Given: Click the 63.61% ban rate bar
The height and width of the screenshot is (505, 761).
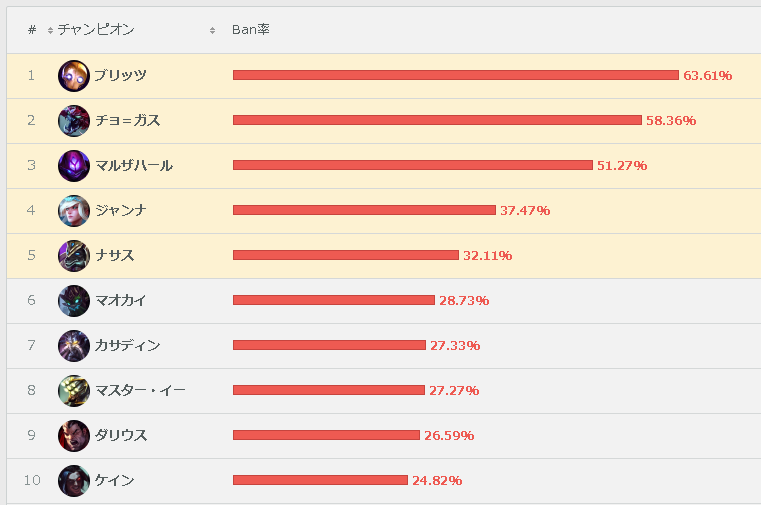Looking at the screenshot, I should point(456,75).
